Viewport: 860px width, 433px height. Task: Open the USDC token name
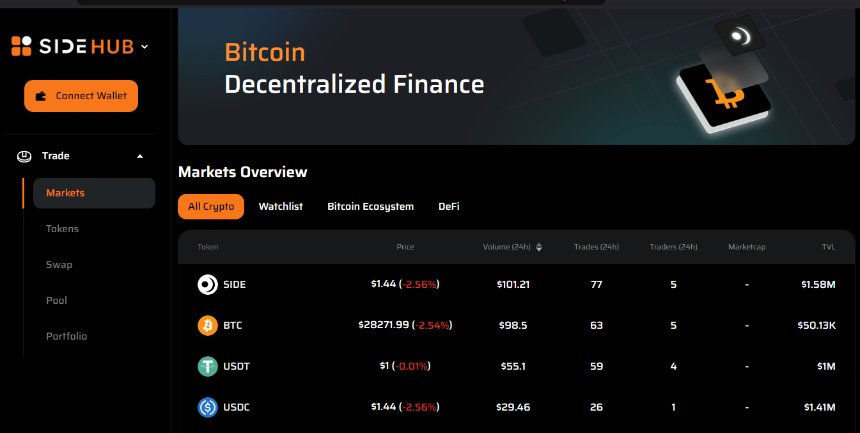tap(236, 407)
